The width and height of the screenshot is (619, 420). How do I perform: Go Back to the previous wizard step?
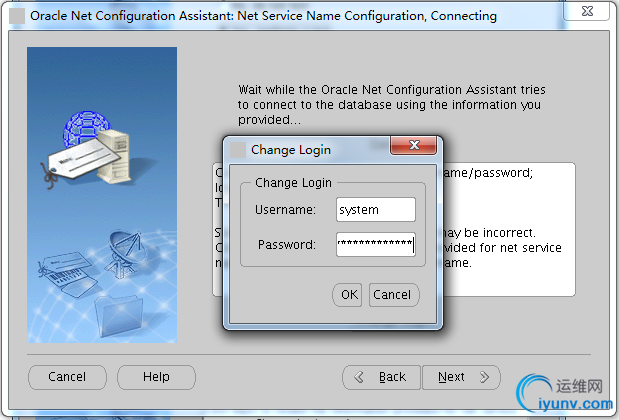[381, 377]
